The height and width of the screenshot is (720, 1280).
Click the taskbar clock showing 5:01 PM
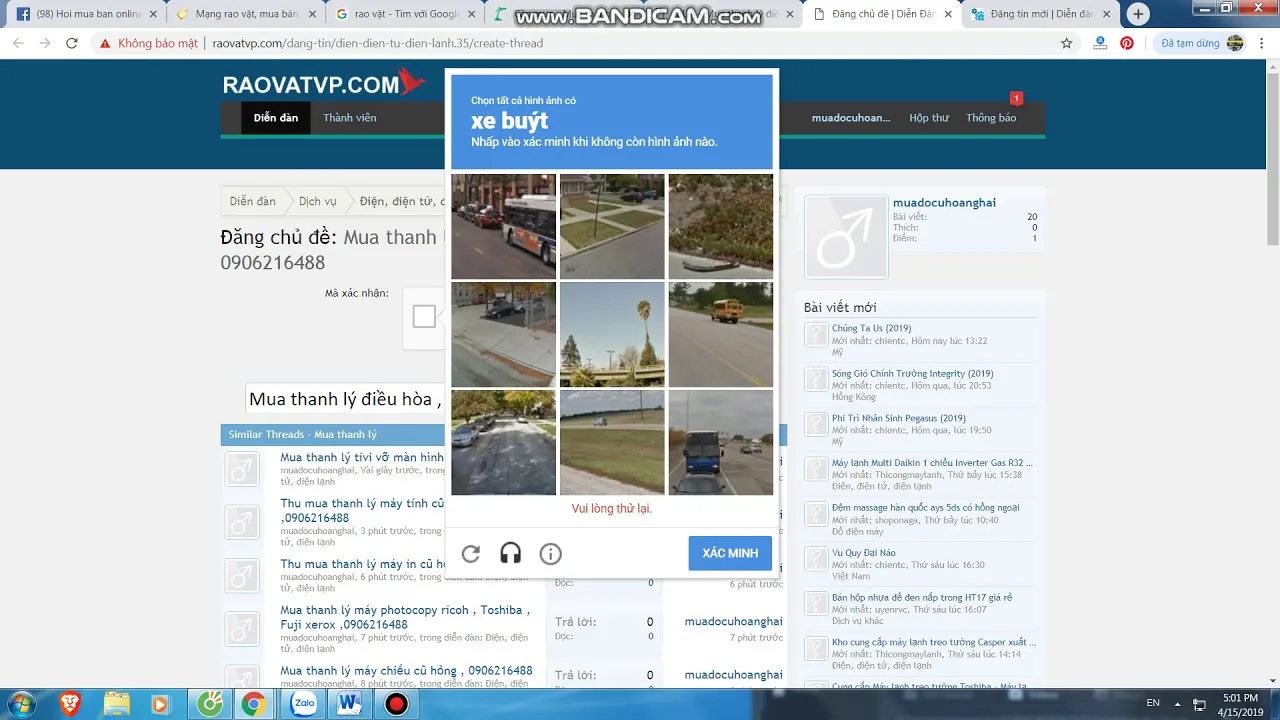pyautogui.click(x=1240, y=704)
